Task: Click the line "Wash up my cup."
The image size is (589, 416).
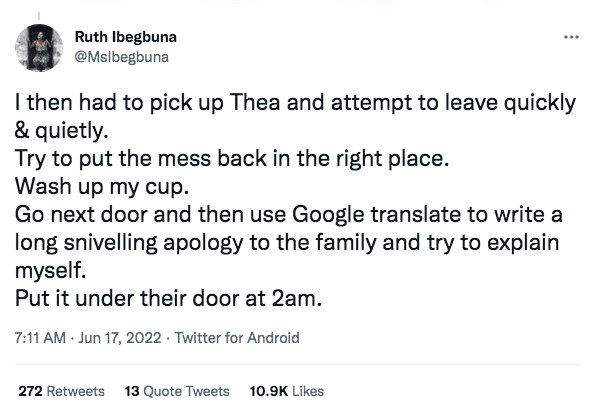Action: click(102, 186)
